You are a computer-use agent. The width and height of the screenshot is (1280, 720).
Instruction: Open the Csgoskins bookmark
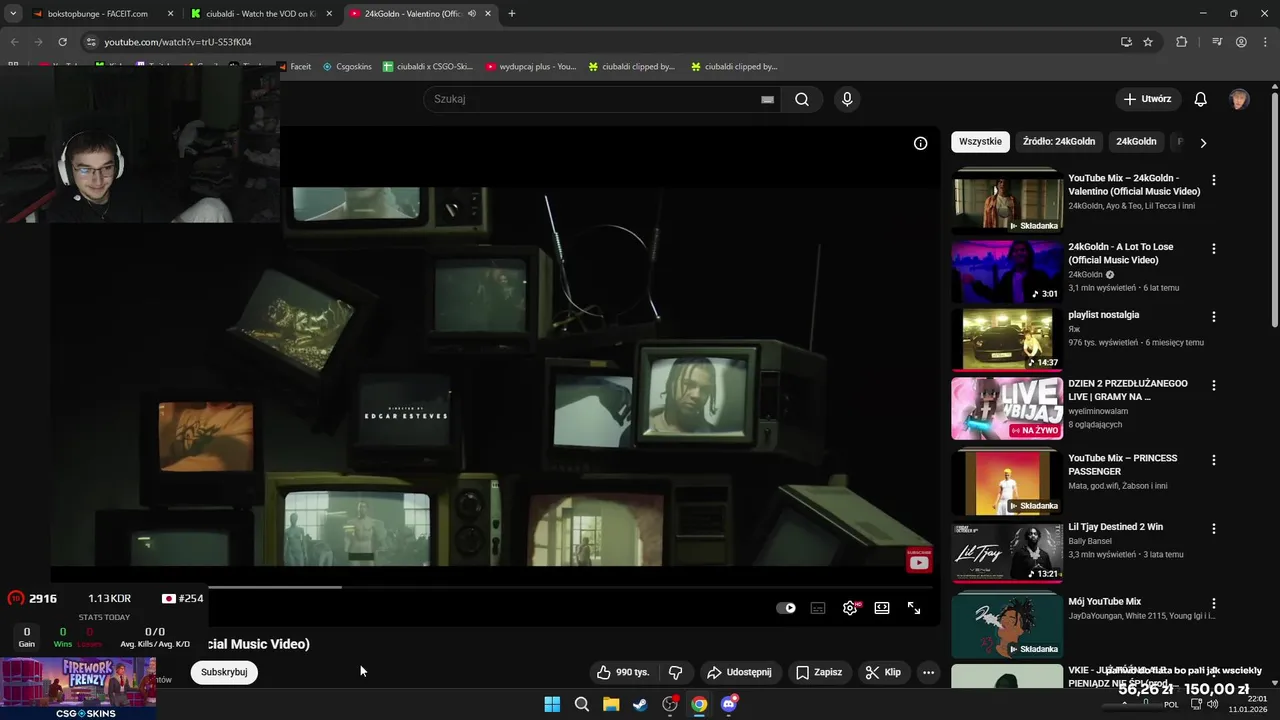[x=347, y=67]
